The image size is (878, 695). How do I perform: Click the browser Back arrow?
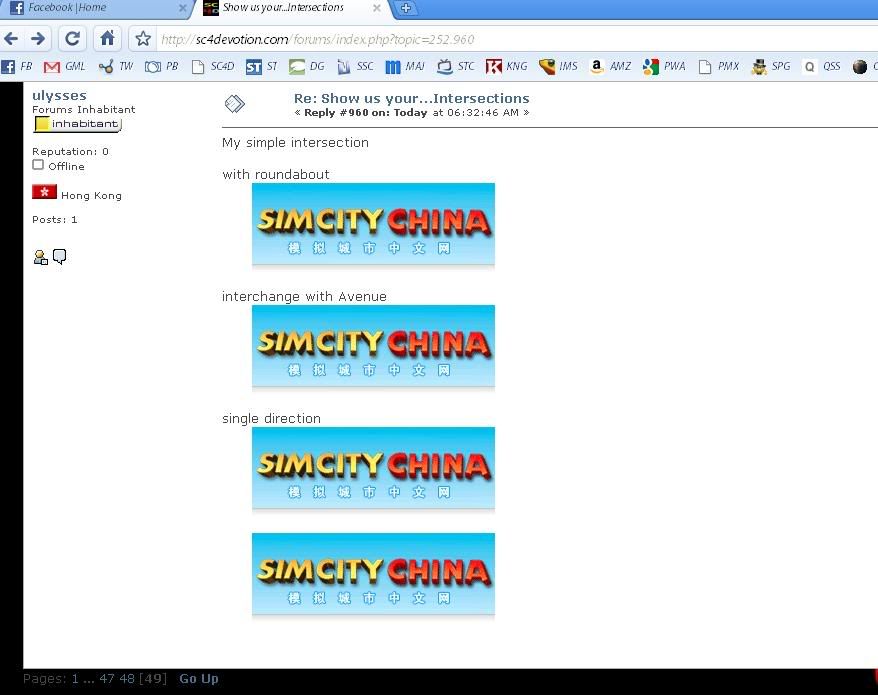click(11, 39)
